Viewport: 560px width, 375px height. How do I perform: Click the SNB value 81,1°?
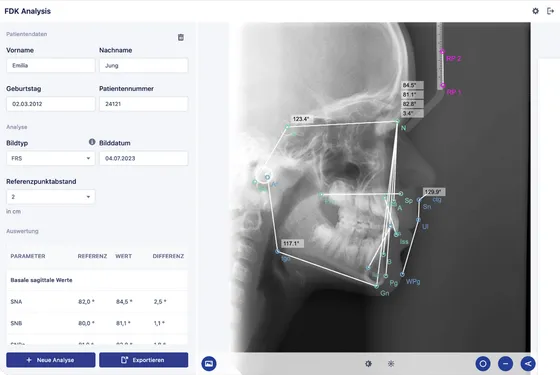pos(123,323)
